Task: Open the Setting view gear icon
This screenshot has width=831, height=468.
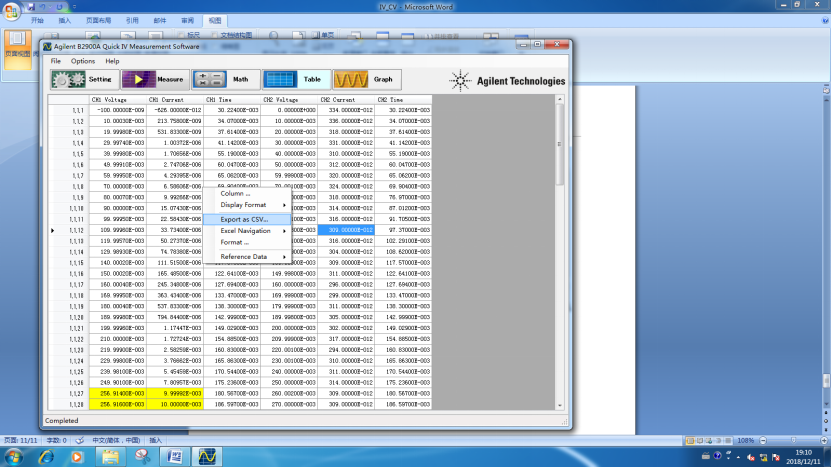Action: click(68, 80)
